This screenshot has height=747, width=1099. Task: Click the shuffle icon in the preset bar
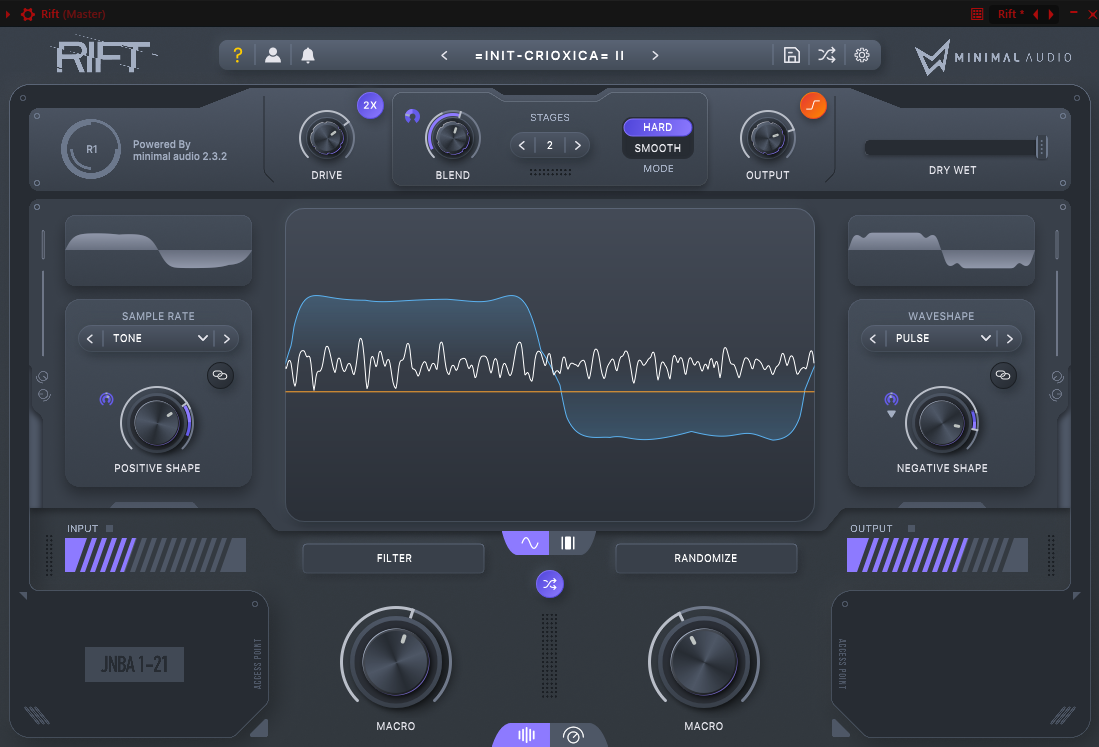point(827,55)
